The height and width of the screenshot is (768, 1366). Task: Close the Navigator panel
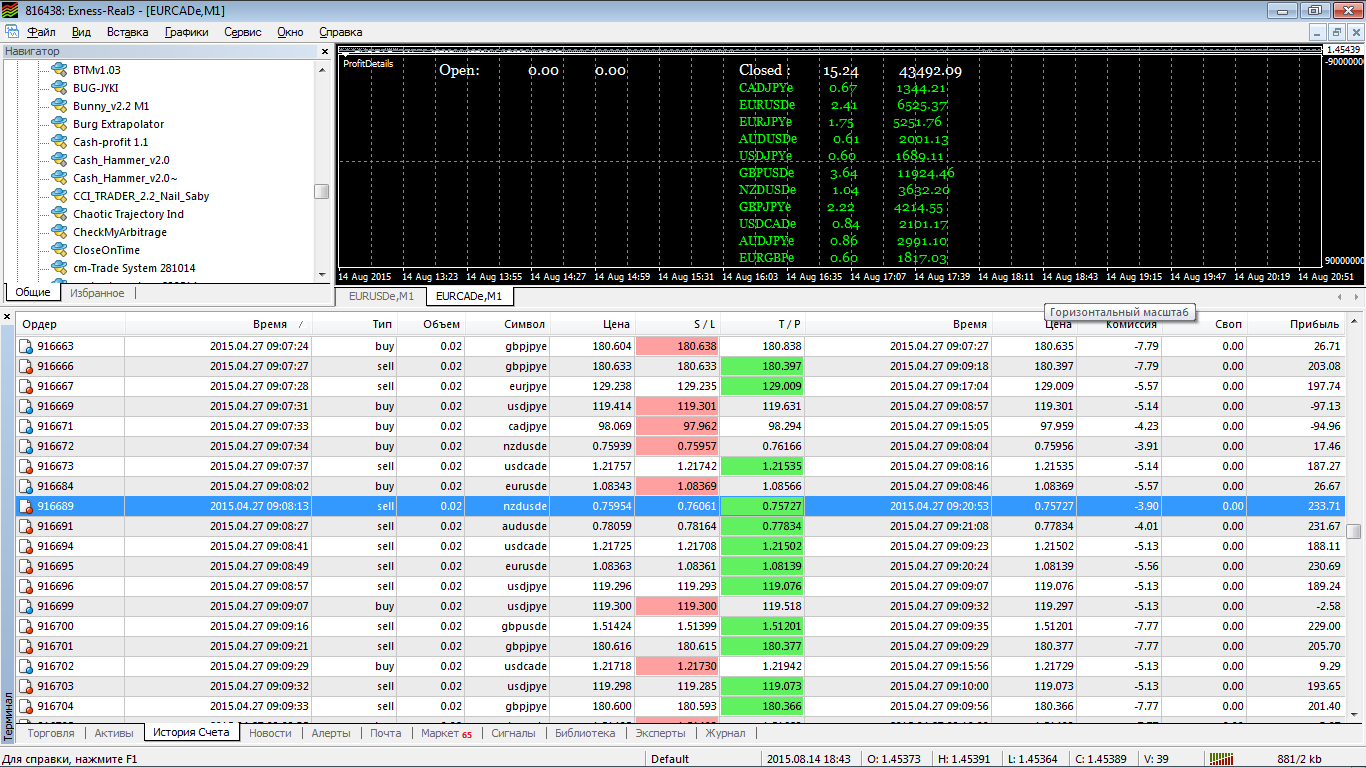point(324,51)
